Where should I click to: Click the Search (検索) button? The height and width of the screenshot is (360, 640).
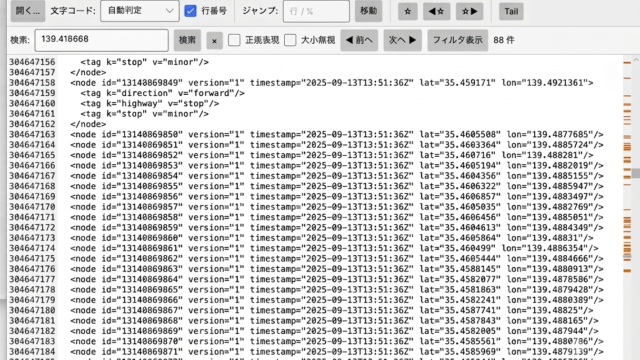click(187, 40)
